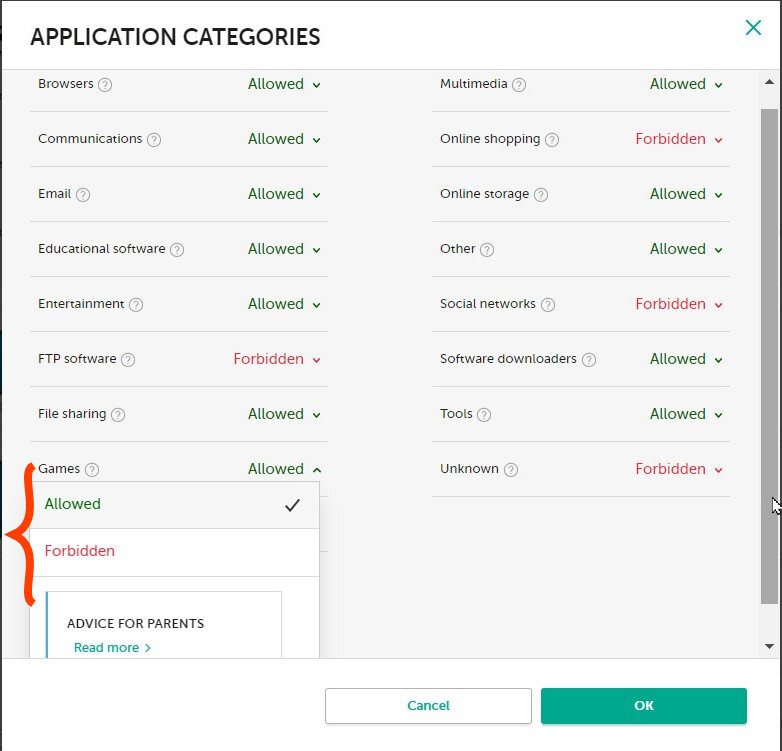
Task: Expand the Browsers Allowed dropdown
Action: 284,84
